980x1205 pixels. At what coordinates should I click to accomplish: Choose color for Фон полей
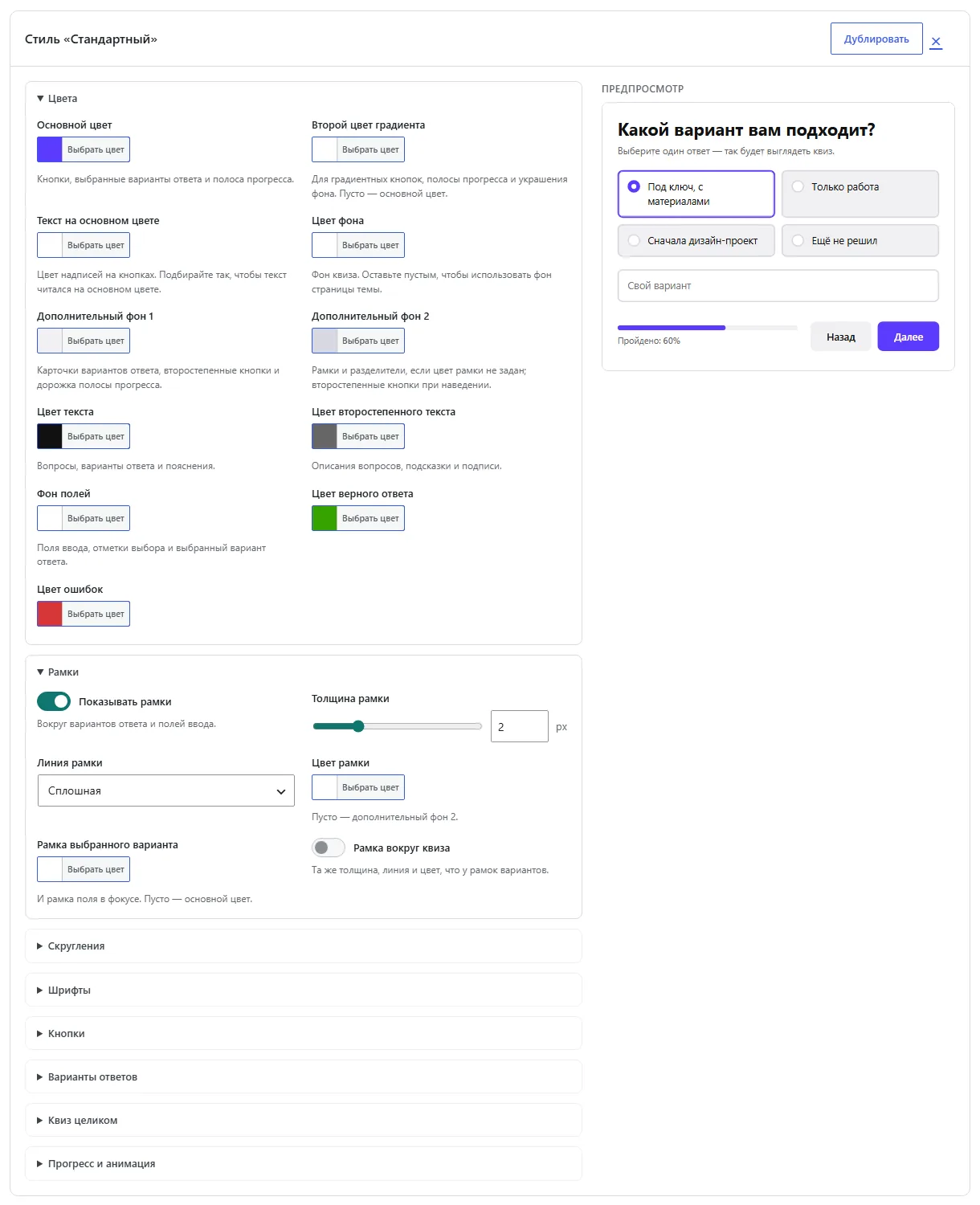84,518
